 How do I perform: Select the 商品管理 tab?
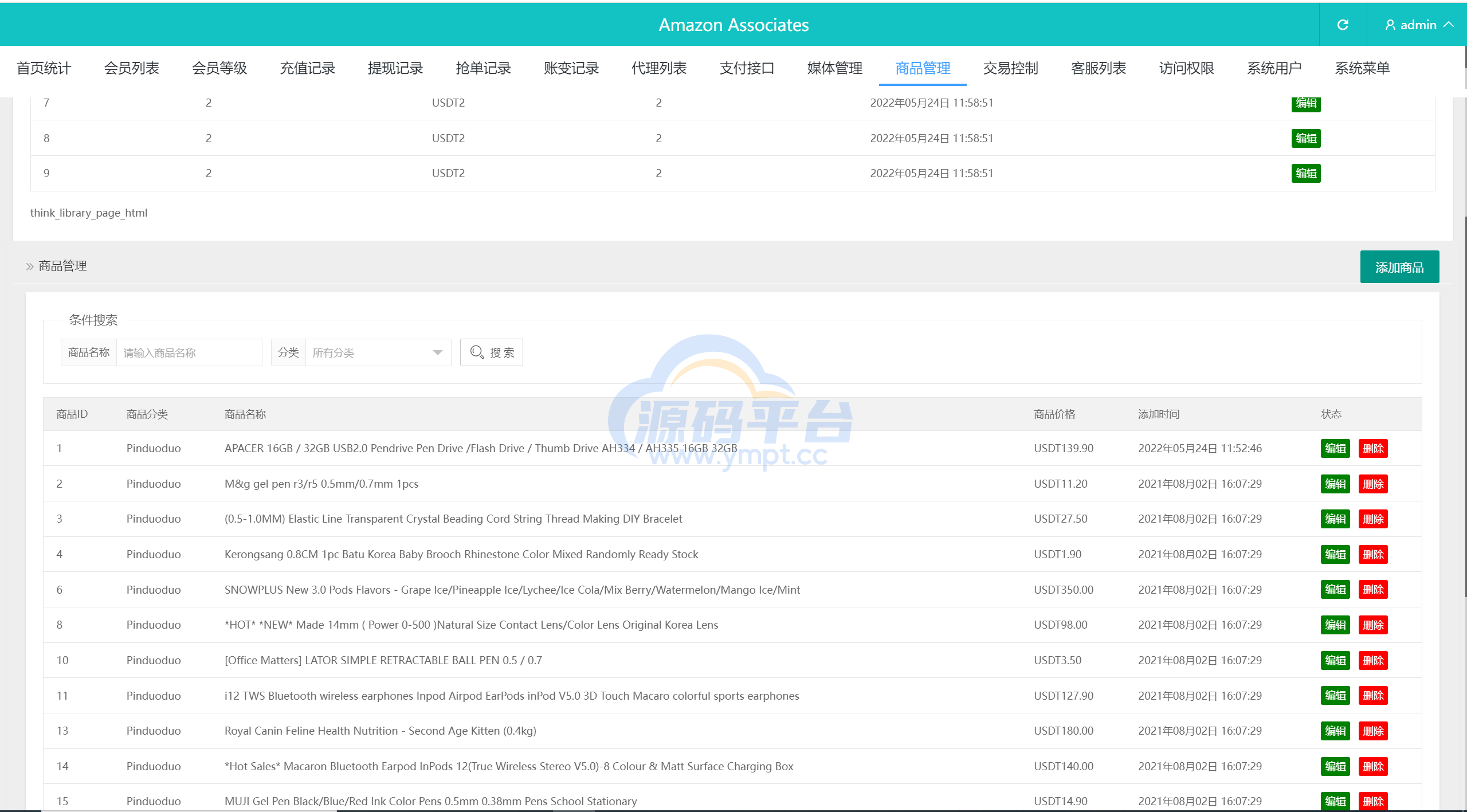923,68
